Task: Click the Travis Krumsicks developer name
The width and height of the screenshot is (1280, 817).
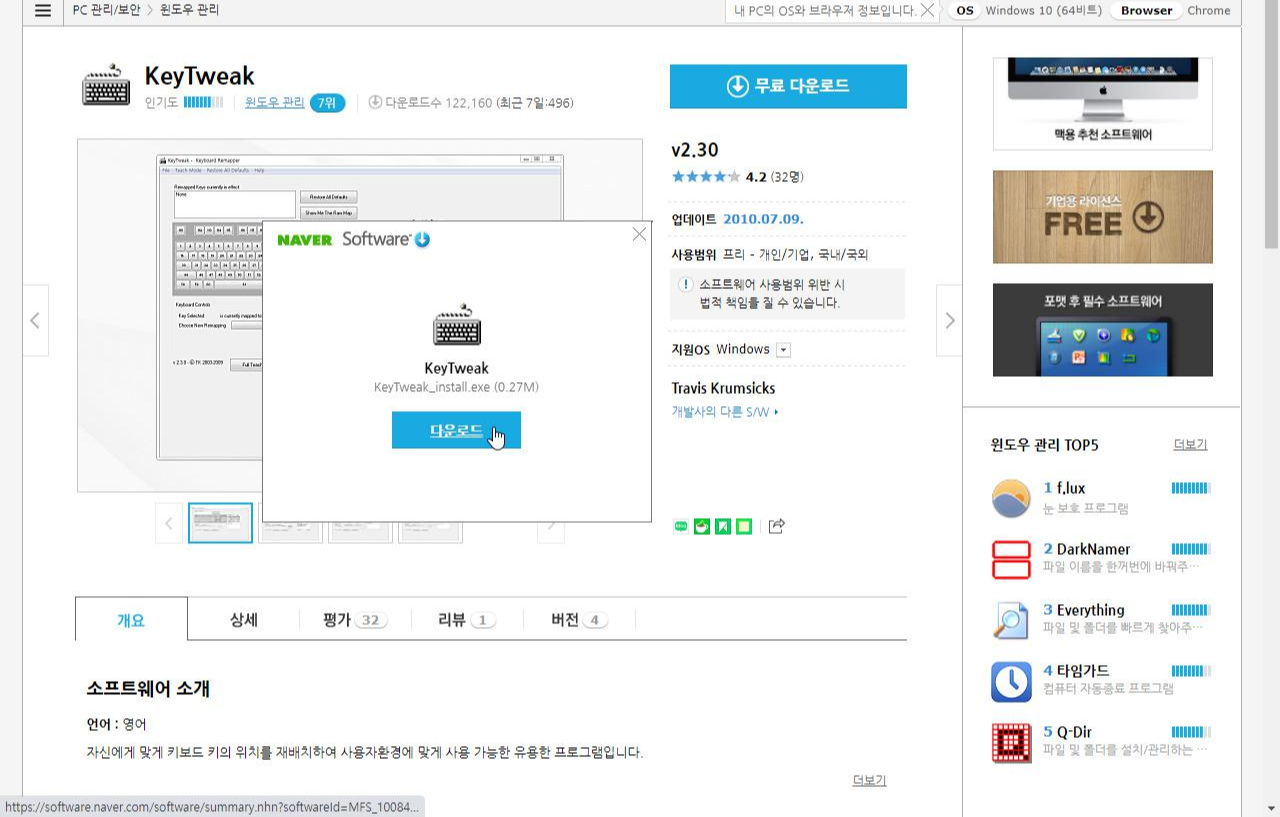Action: (x=723, y=388)
